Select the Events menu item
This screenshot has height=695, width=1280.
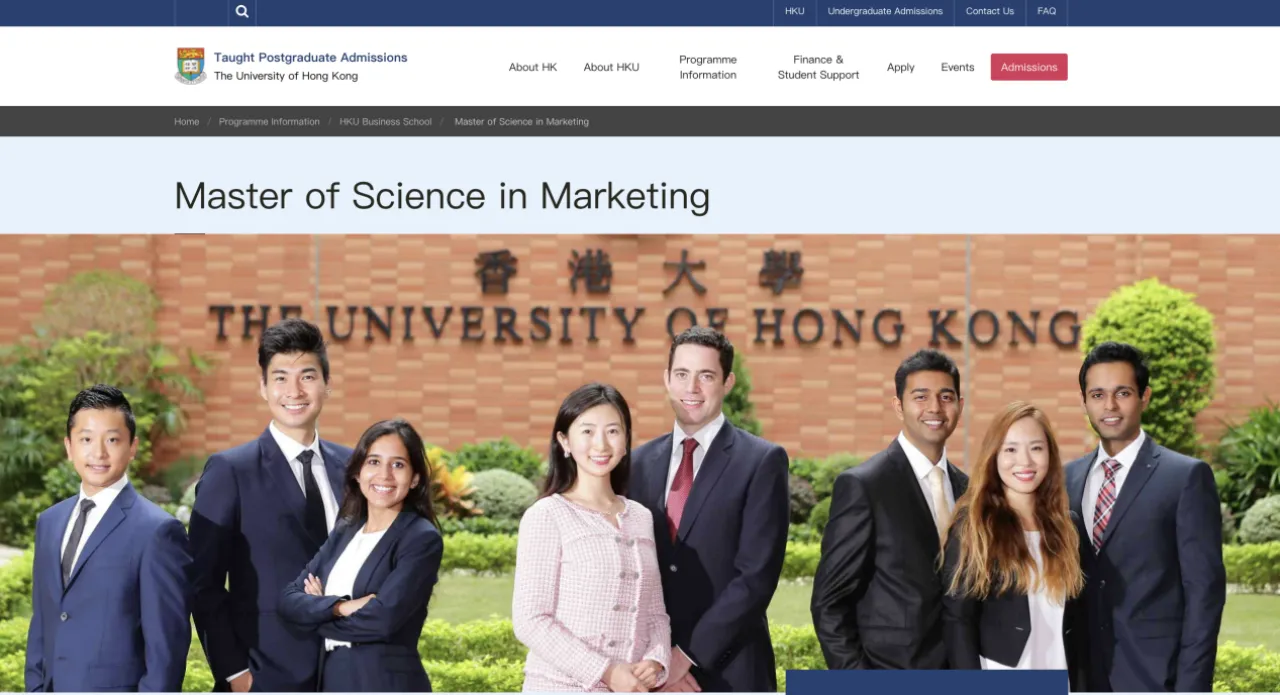pyautogui.click(x=957, y=67)
